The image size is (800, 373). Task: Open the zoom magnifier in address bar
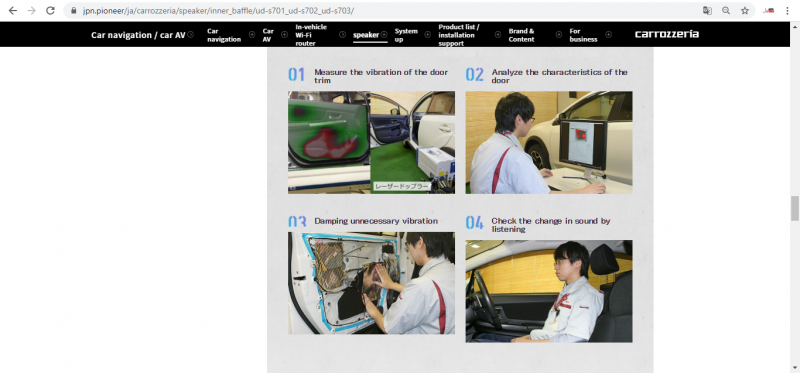point(726,11)
